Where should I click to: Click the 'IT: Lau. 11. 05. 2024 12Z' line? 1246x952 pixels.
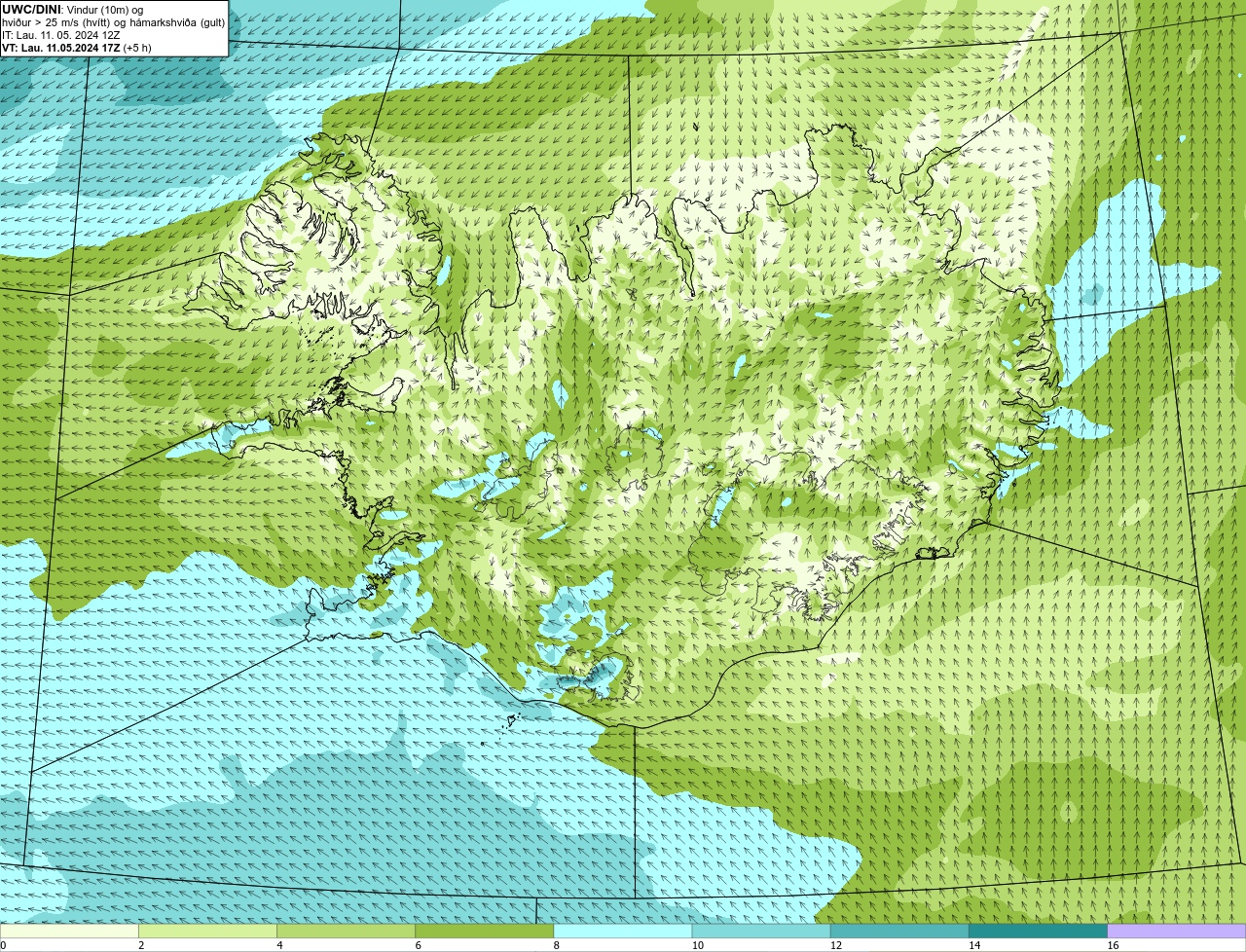coord(61,35)
